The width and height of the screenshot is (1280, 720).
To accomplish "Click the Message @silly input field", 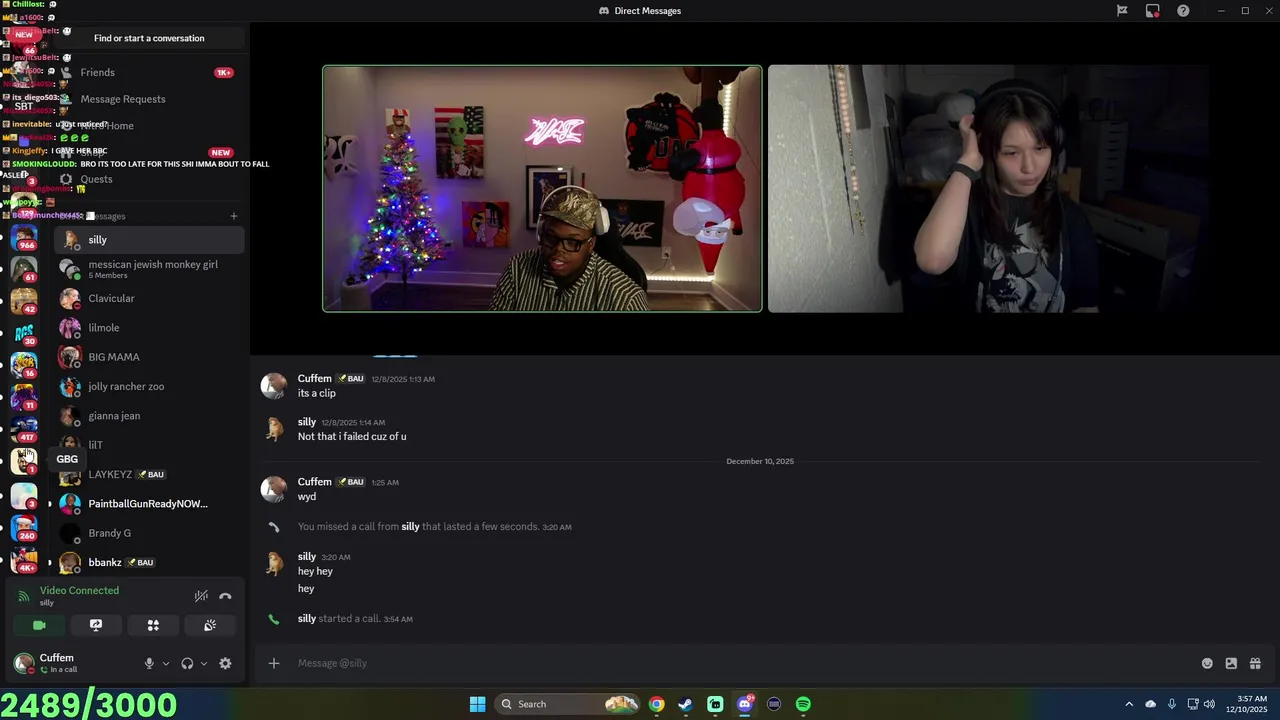I will (740, 663).
